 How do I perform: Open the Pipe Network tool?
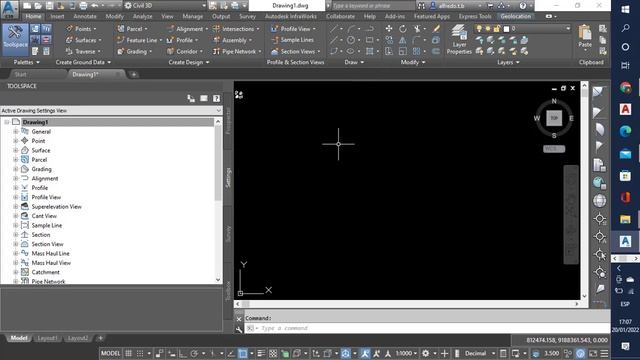coord(237,51)
